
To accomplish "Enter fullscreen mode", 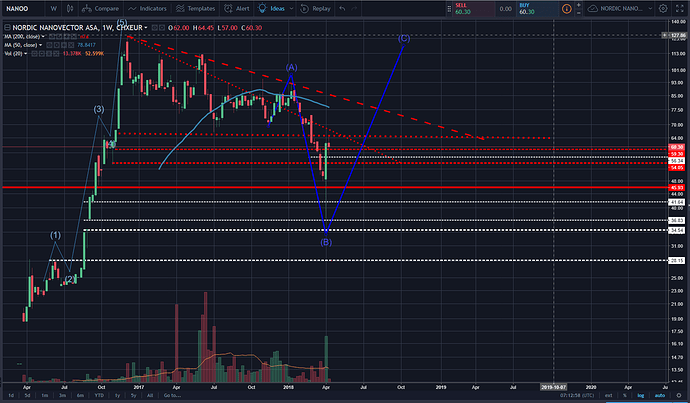I will (679, 8).
